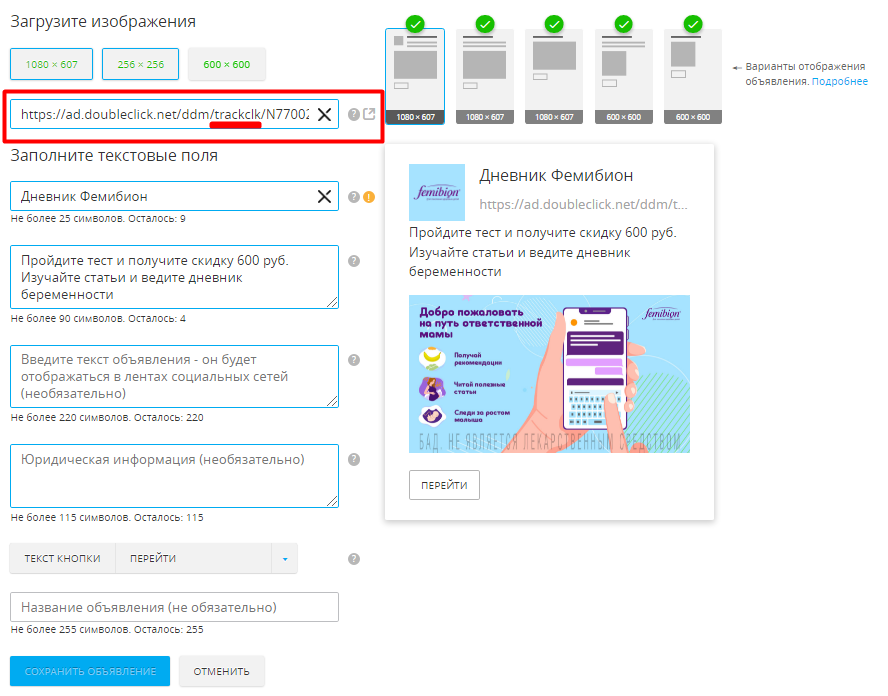Upload a 600 × 600 image
888x696 pixels.
[227, 65]
